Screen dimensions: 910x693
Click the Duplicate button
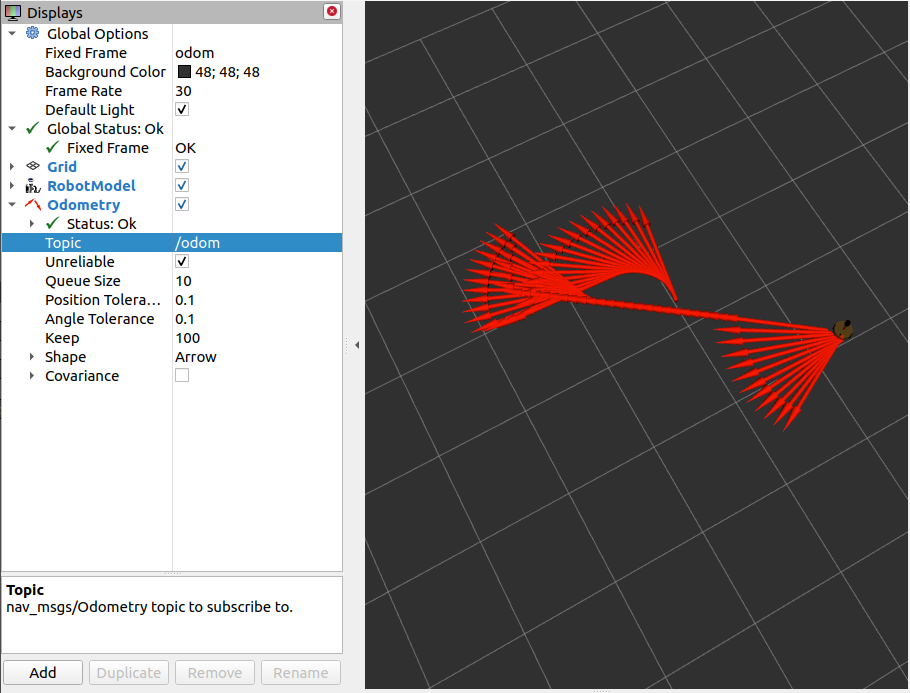coord(129,672)
